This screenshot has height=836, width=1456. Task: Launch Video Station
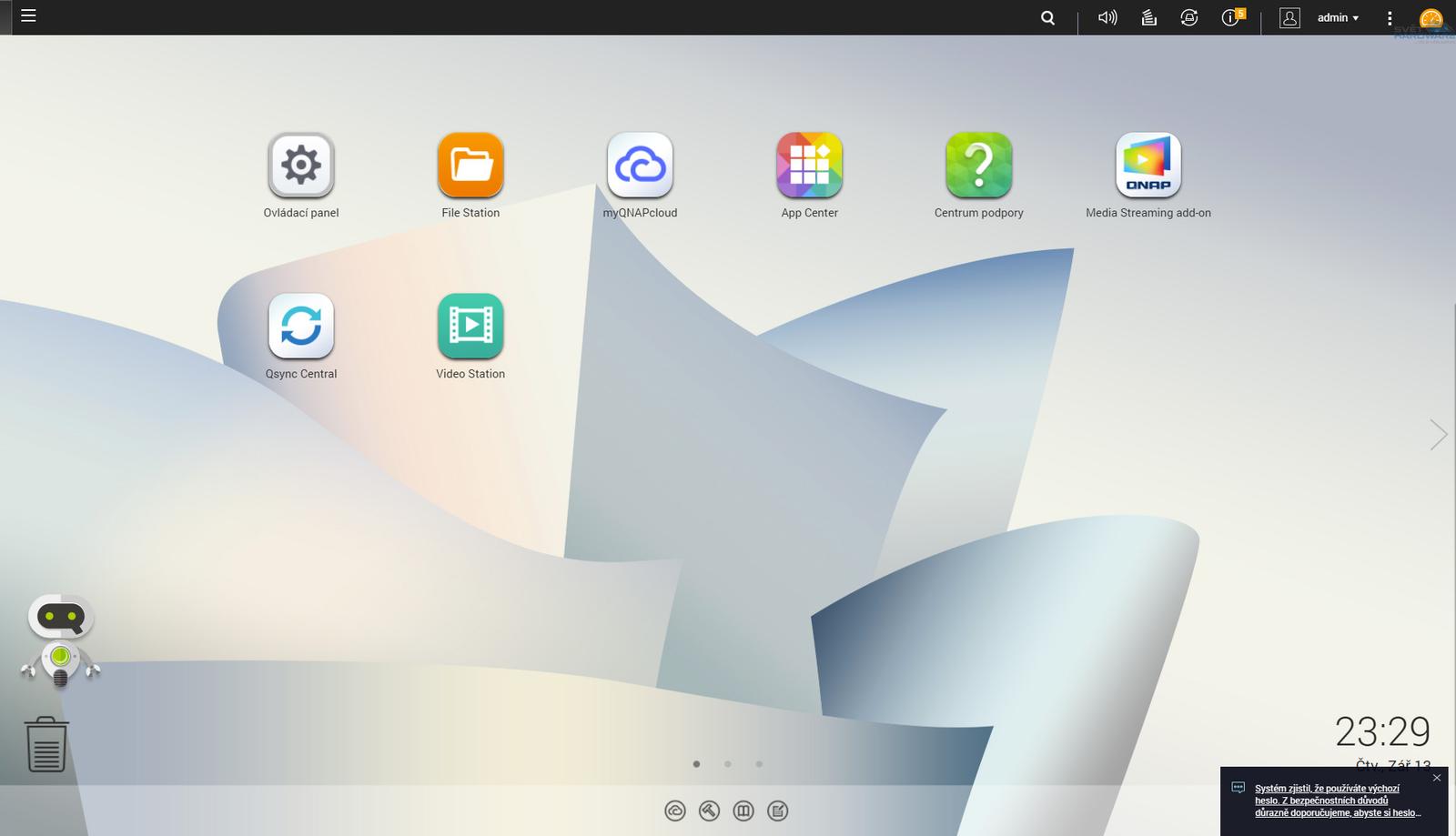[470, 327]
